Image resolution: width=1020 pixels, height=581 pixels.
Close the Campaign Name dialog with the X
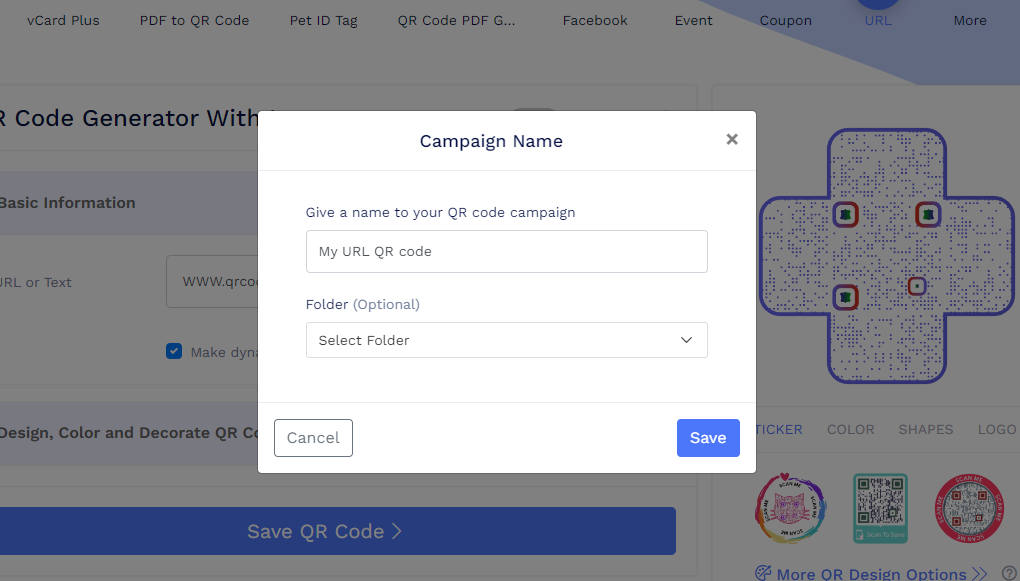click(x=731, y=139)
